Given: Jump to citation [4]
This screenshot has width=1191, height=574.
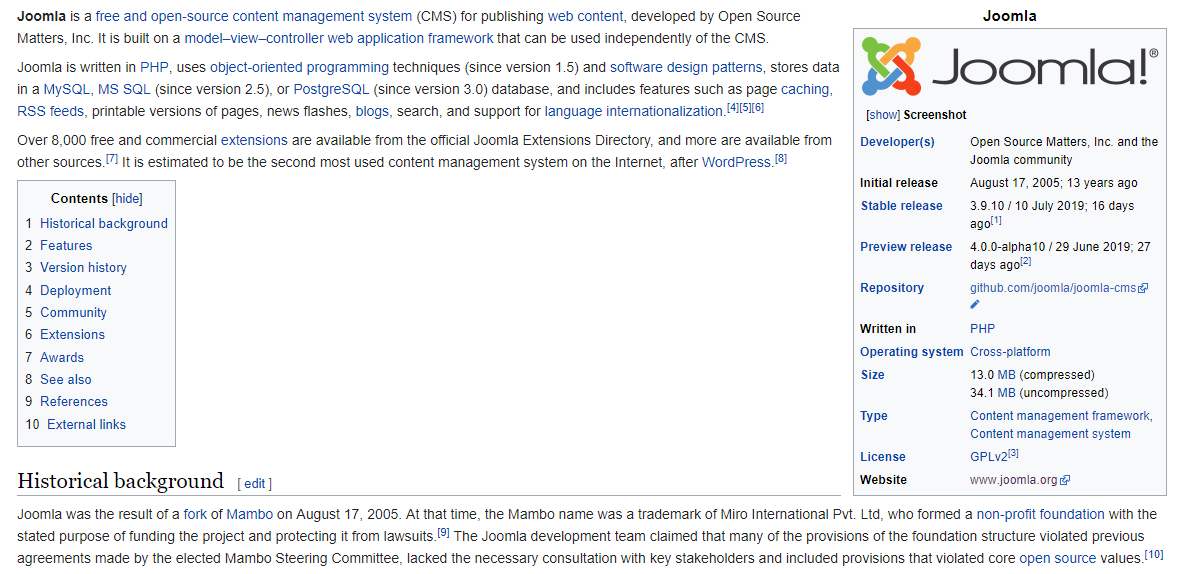Looking at the screenshot, I should point(733,107).
